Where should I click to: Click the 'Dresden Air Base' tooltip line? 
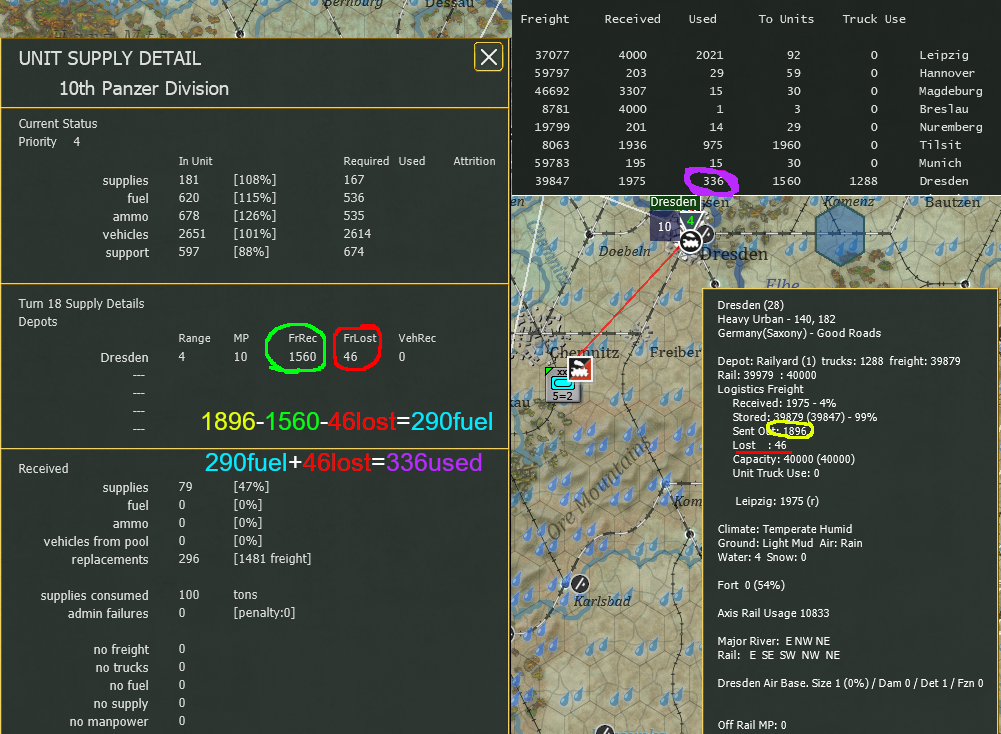pyautogui.click(x=850, y=683)
